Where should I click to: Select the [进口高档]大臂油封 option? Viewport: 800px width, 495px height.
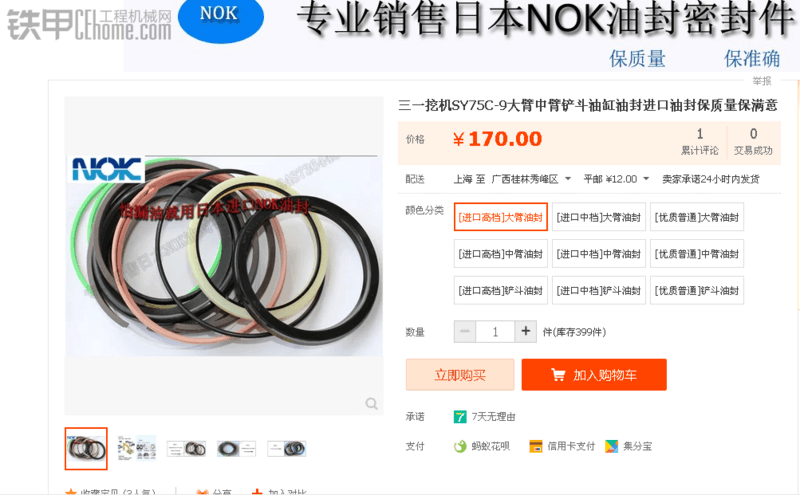click(501, 217)
